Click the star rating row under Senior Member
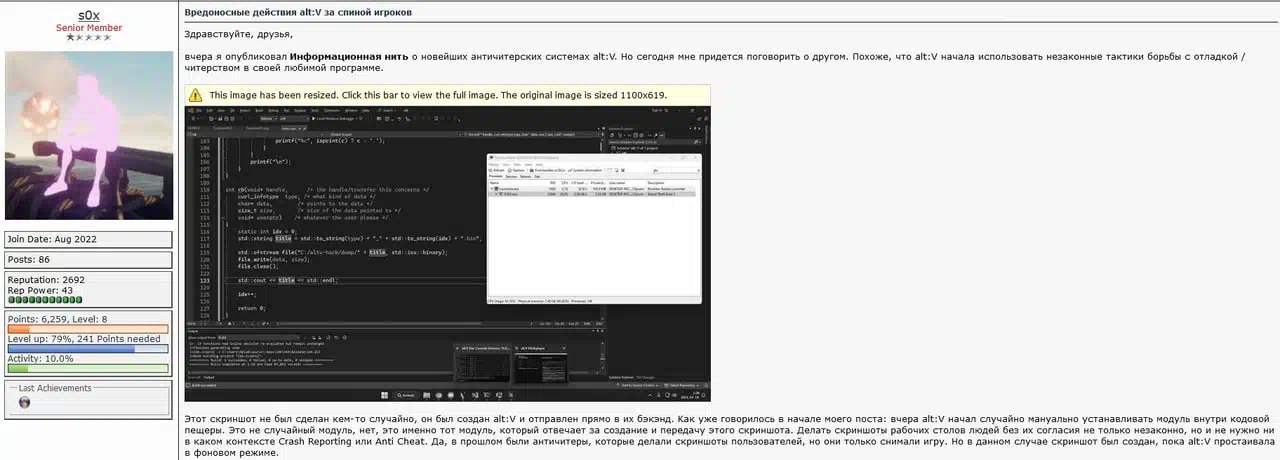The image size is (1280, 460). (89, 38)
